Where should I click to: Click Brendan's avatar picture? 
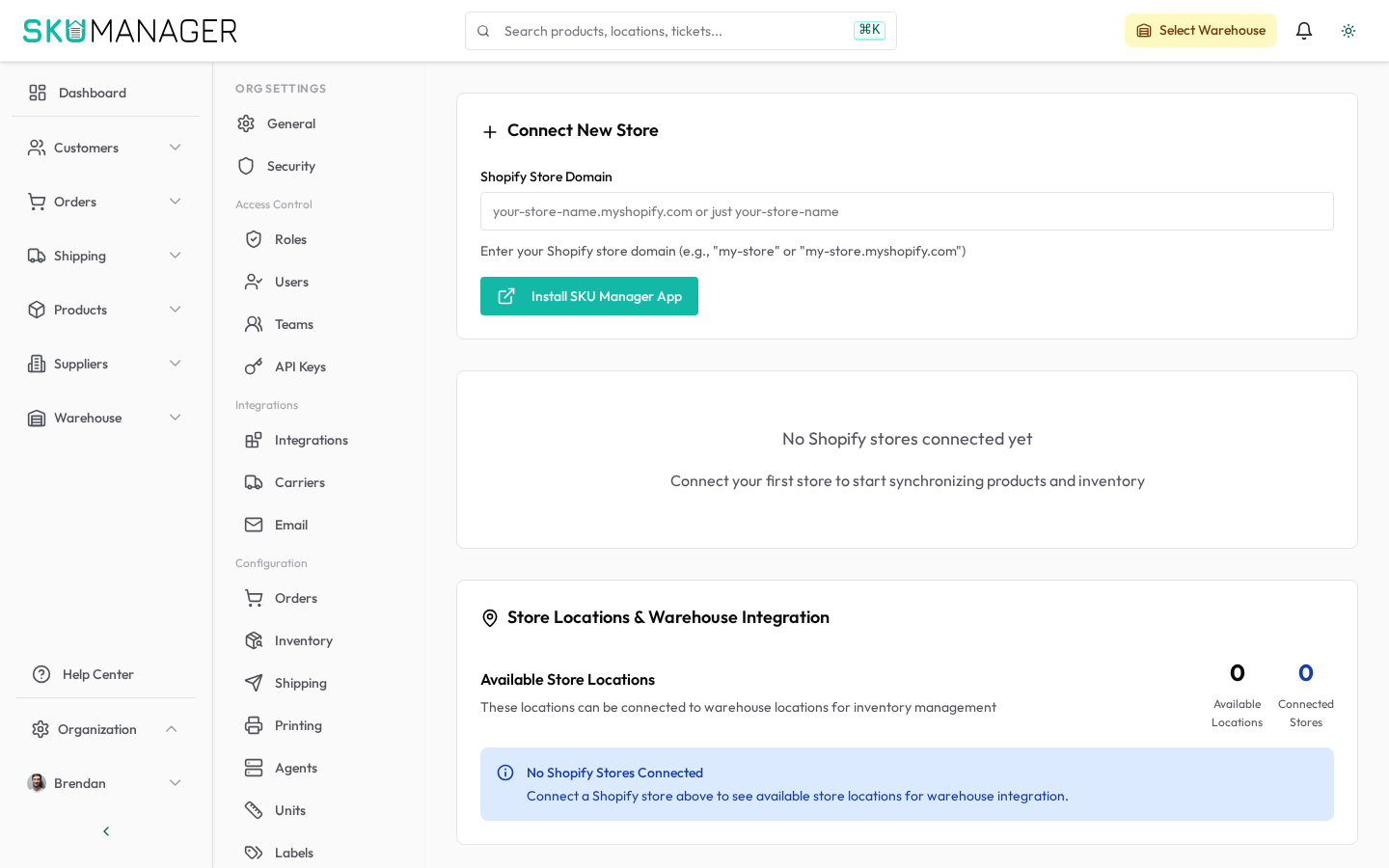coord(37,783)
